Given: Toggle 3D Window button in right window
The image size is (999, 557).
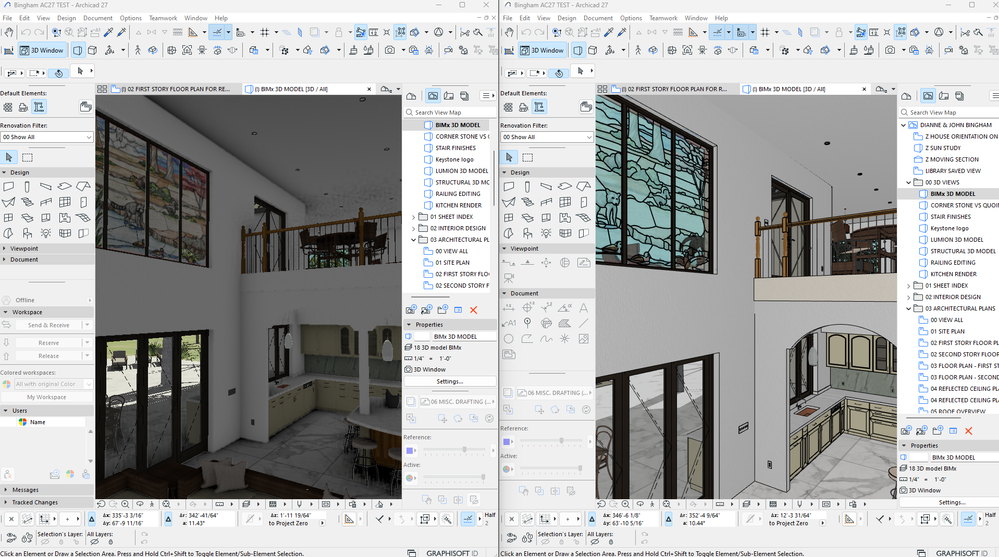Looking at the screenshot, I should tap(542, 50).
